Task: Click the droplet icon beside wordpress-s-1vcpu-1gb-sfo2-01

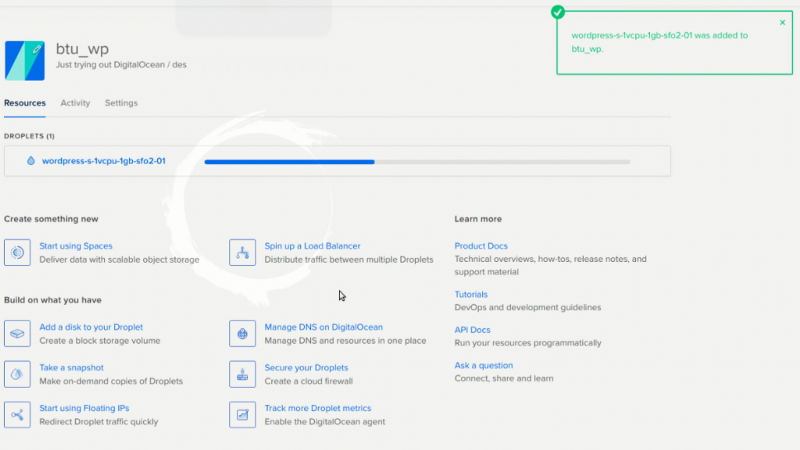Action: tap(31, 161)
